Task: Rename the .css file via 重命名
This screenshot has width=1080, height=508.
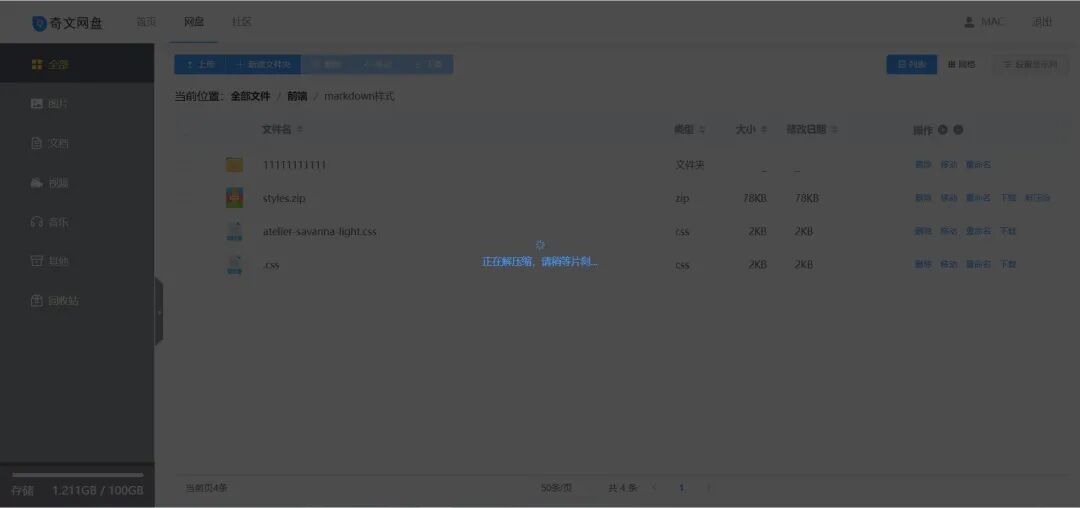Action: [x=978, y=264]
